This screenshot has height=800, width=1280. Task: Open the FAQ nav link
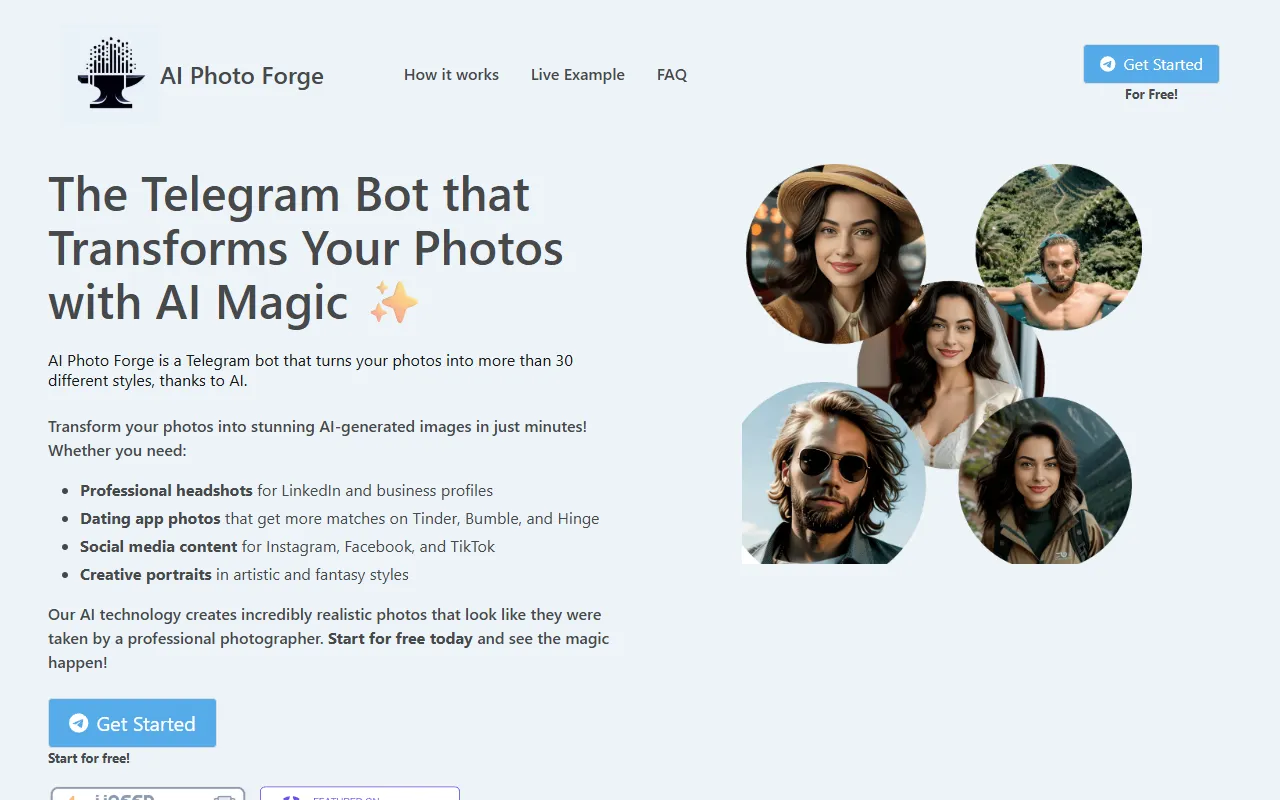coord(672,75)
